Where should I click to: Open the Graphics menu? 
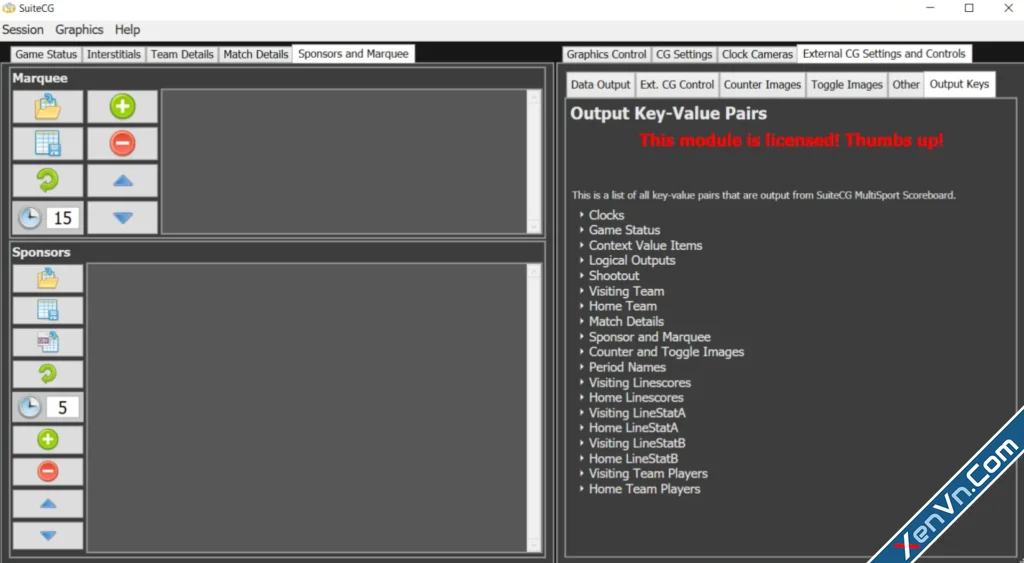(79, 29)
